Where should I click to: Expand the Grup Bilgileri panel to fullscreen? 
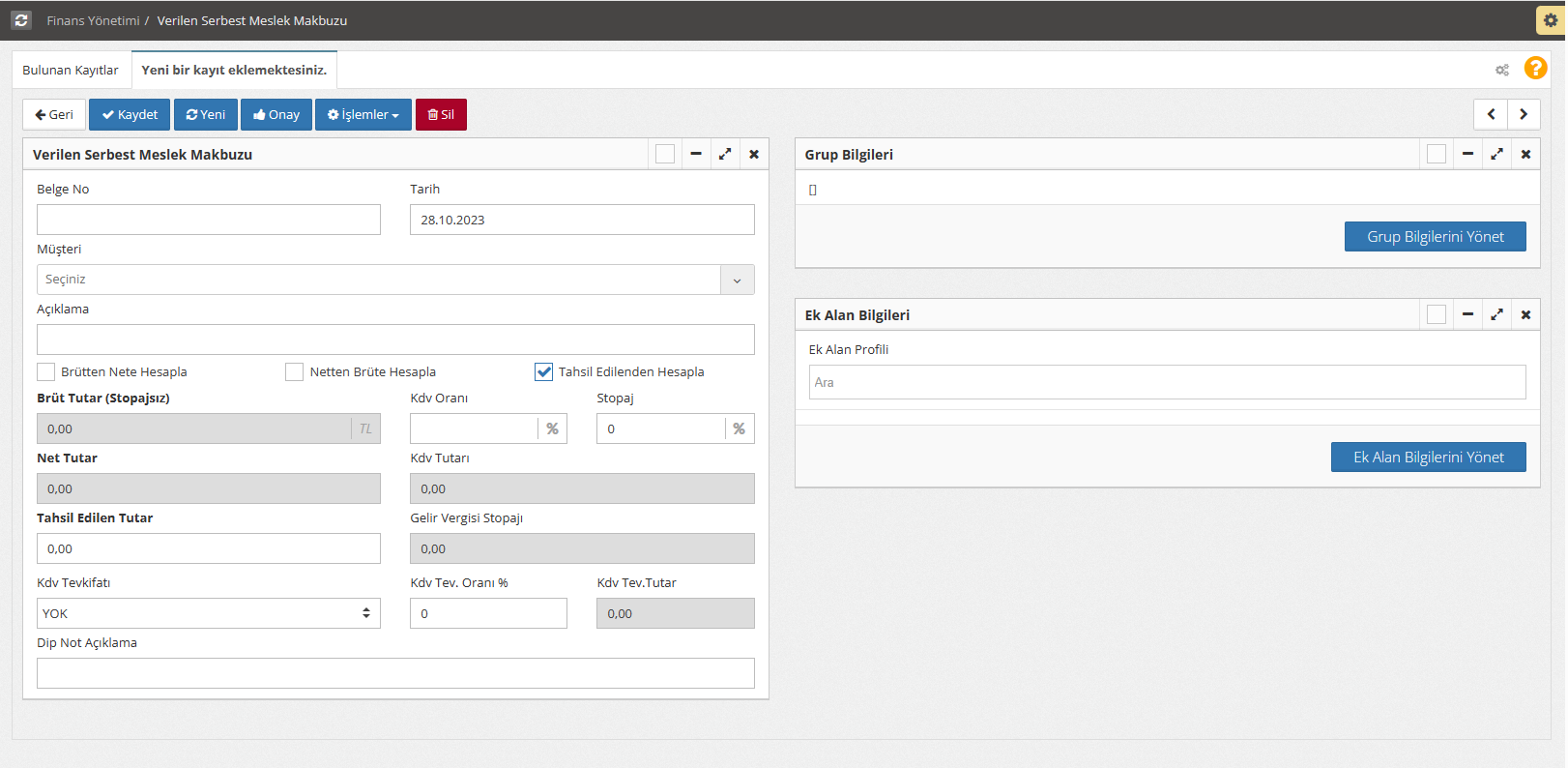[x=1496, y=154]
